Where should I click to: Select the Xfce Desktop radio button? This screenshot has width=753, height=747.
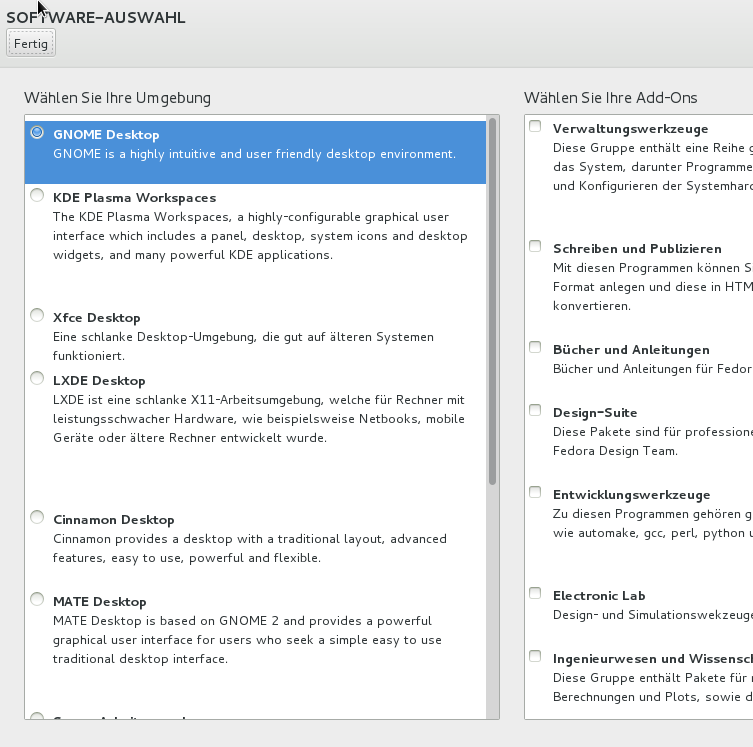pyautogui.click(x=37, y=315)
